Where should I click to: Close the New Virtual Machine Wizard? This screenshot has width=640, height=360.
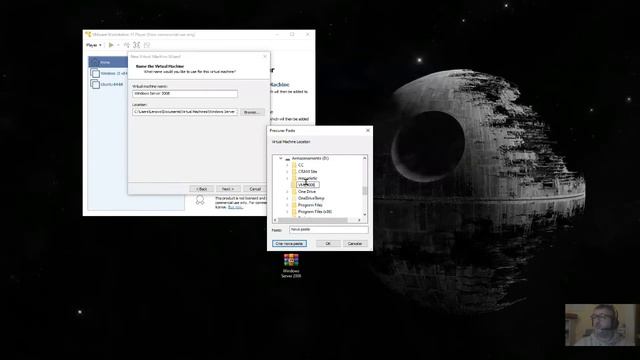coord(265,56)
